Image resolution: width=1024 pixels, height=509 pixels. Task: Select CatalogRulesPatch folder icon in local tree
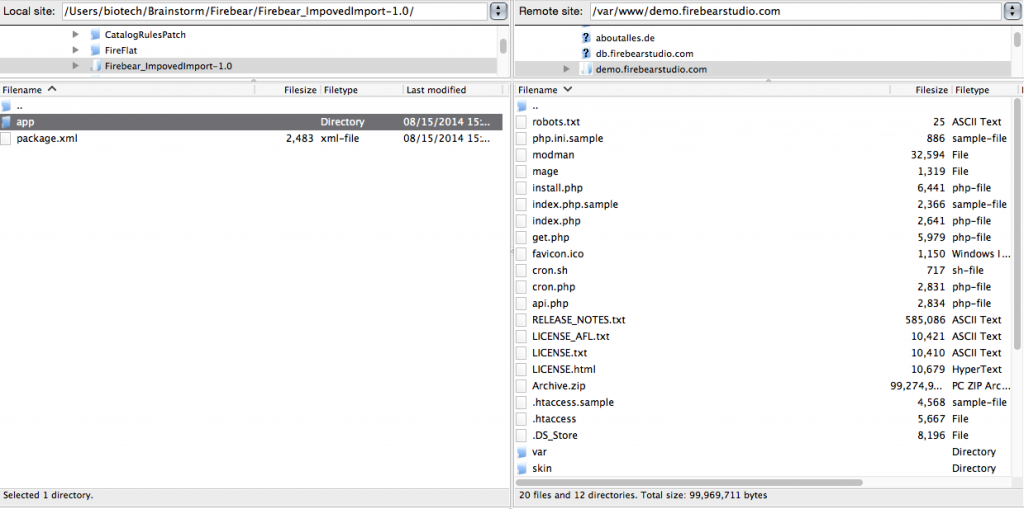(x=95, y=35)
